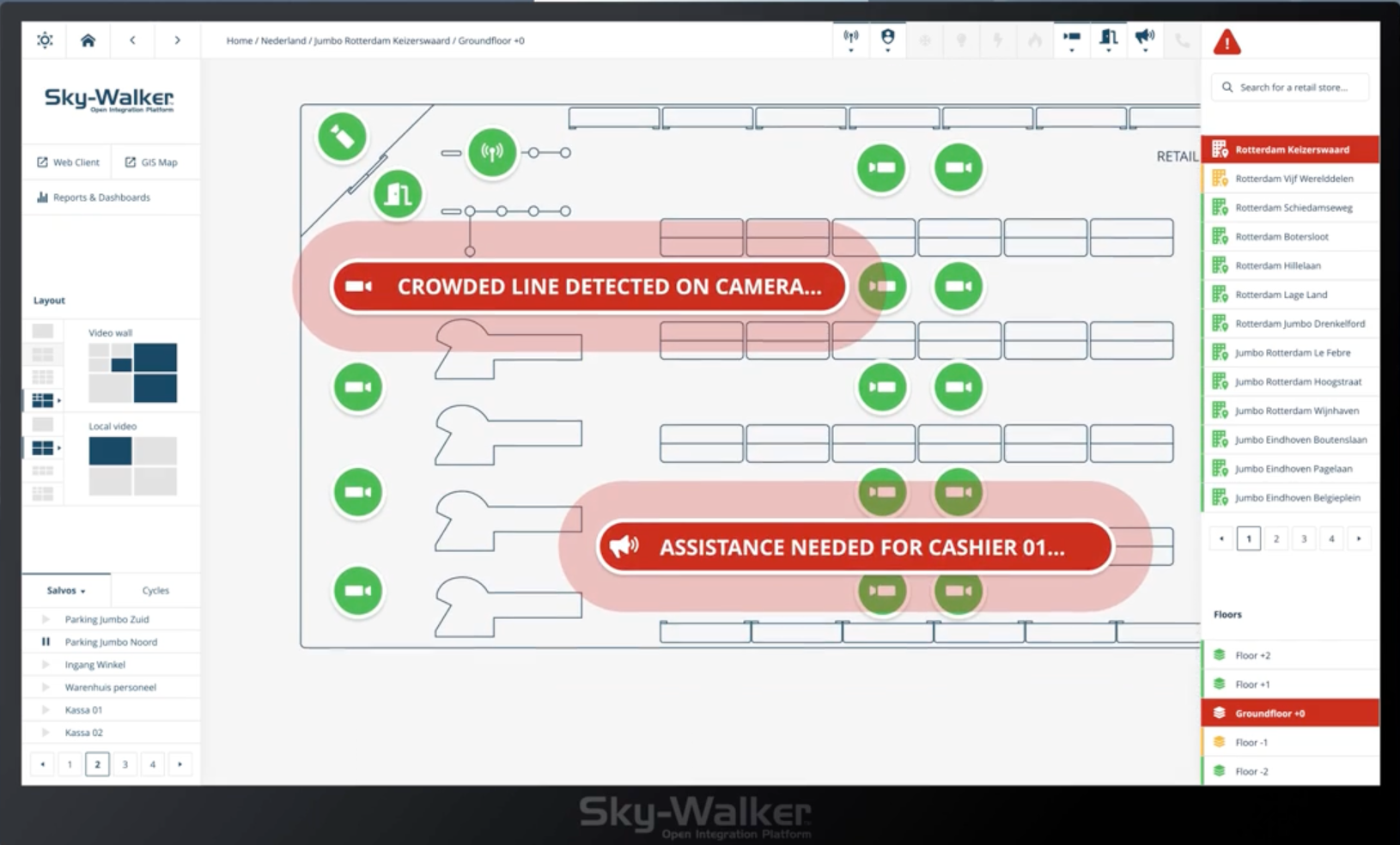1400x845 pixels.
Task: Go to salvos page 3
Action: (125, 764)
